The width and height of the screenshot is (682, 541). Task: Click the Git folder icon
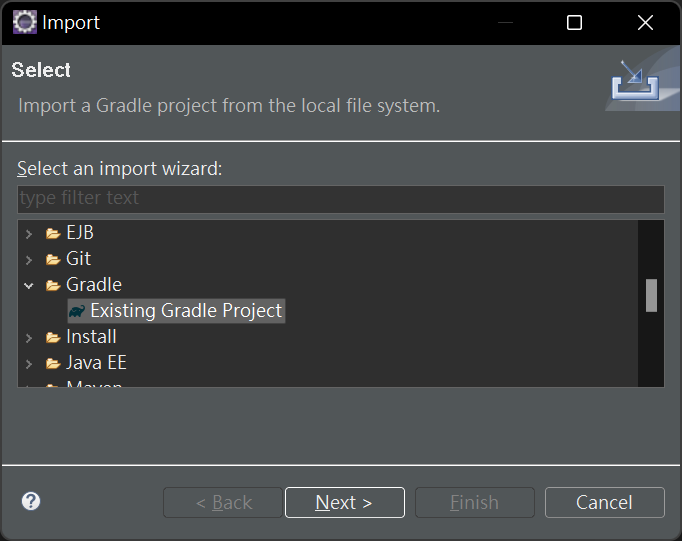(53, 259)
